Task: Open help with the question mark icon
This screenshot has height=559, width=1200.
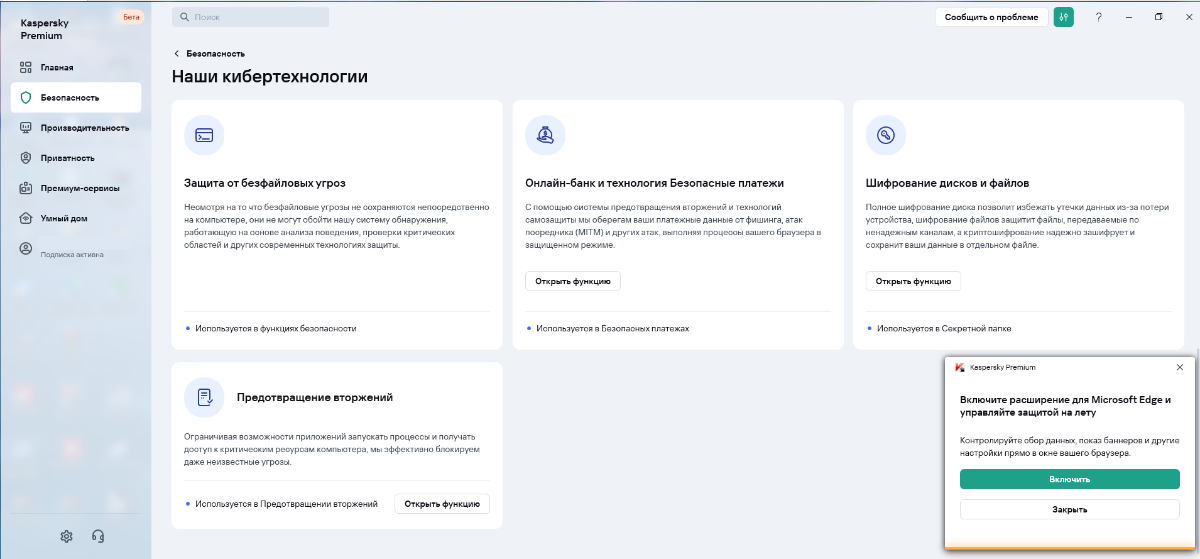Action: tap(1098, 17)
